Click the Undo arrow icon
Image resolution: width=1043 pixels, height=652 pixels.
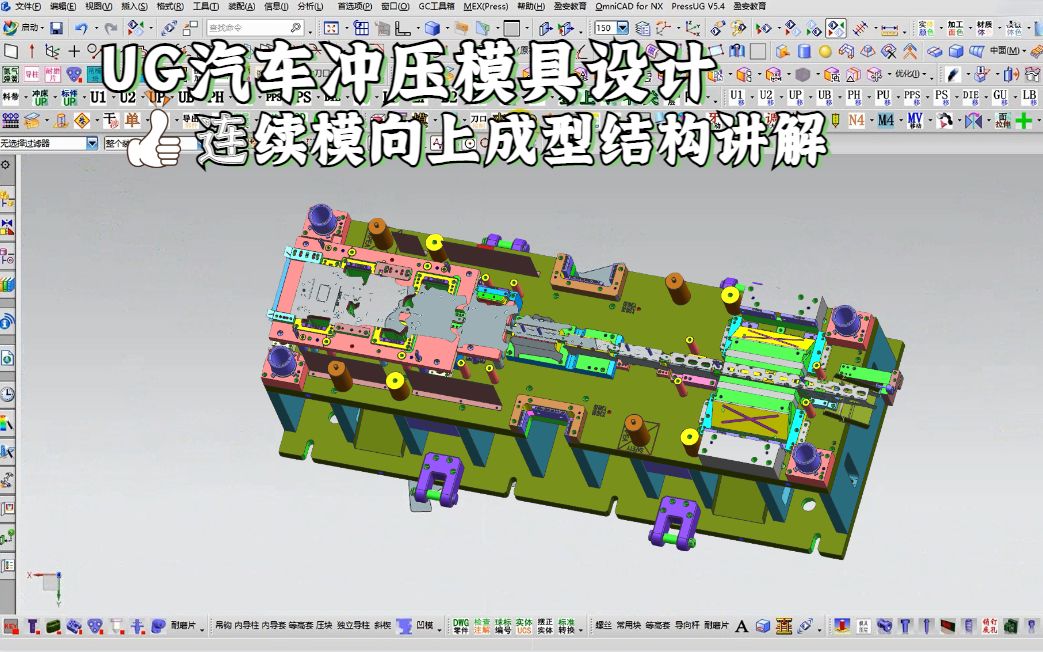[81, 28]
